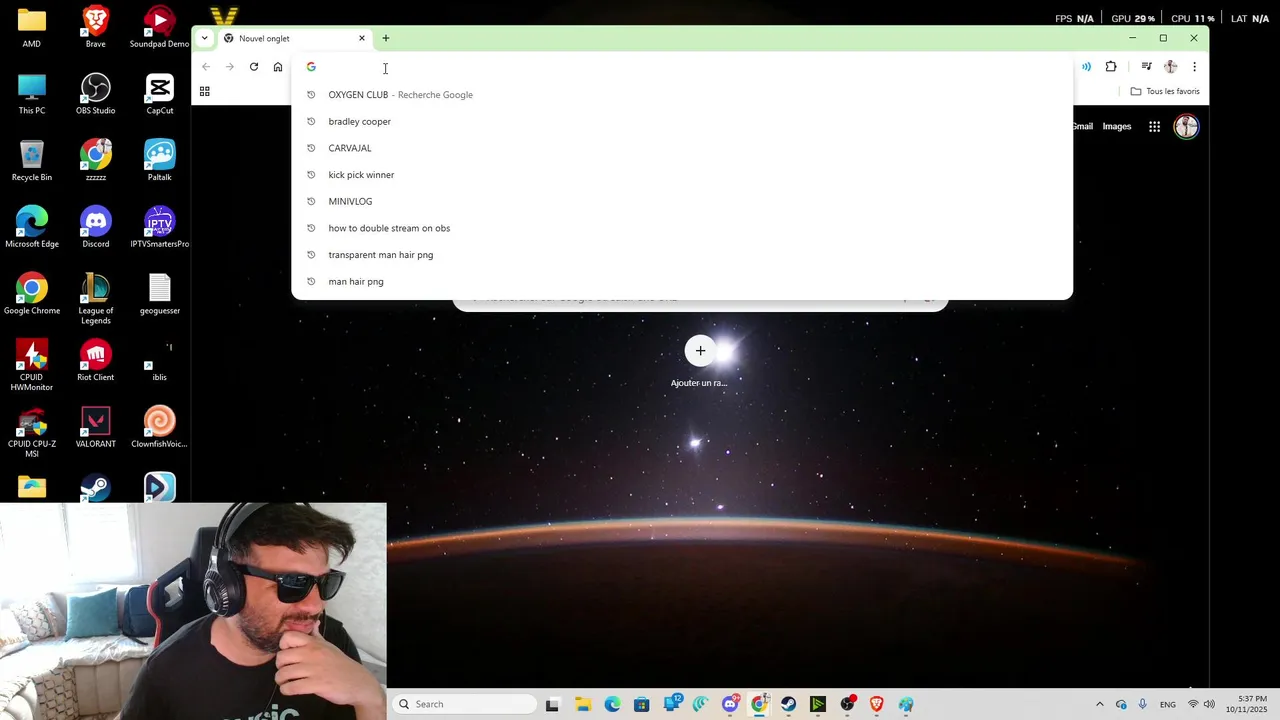The height and width of the screenshot is (720, 1280).
Task: Choose MINIVLOG suggestion
Action: pos(682,201)
